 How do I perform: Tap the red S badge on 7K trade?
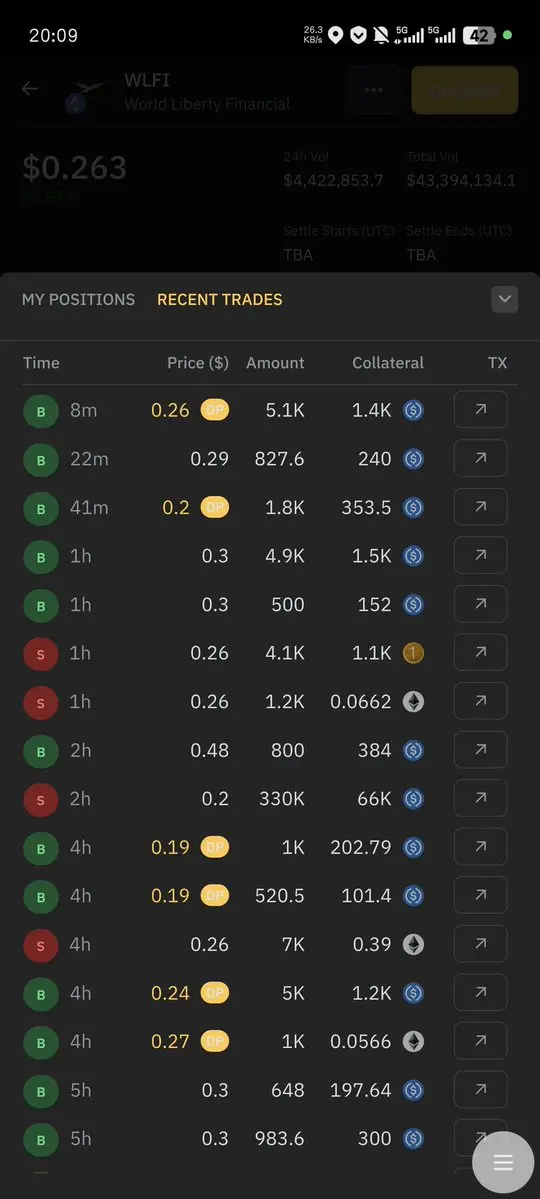pyautogui.click(x=41, y=945)
